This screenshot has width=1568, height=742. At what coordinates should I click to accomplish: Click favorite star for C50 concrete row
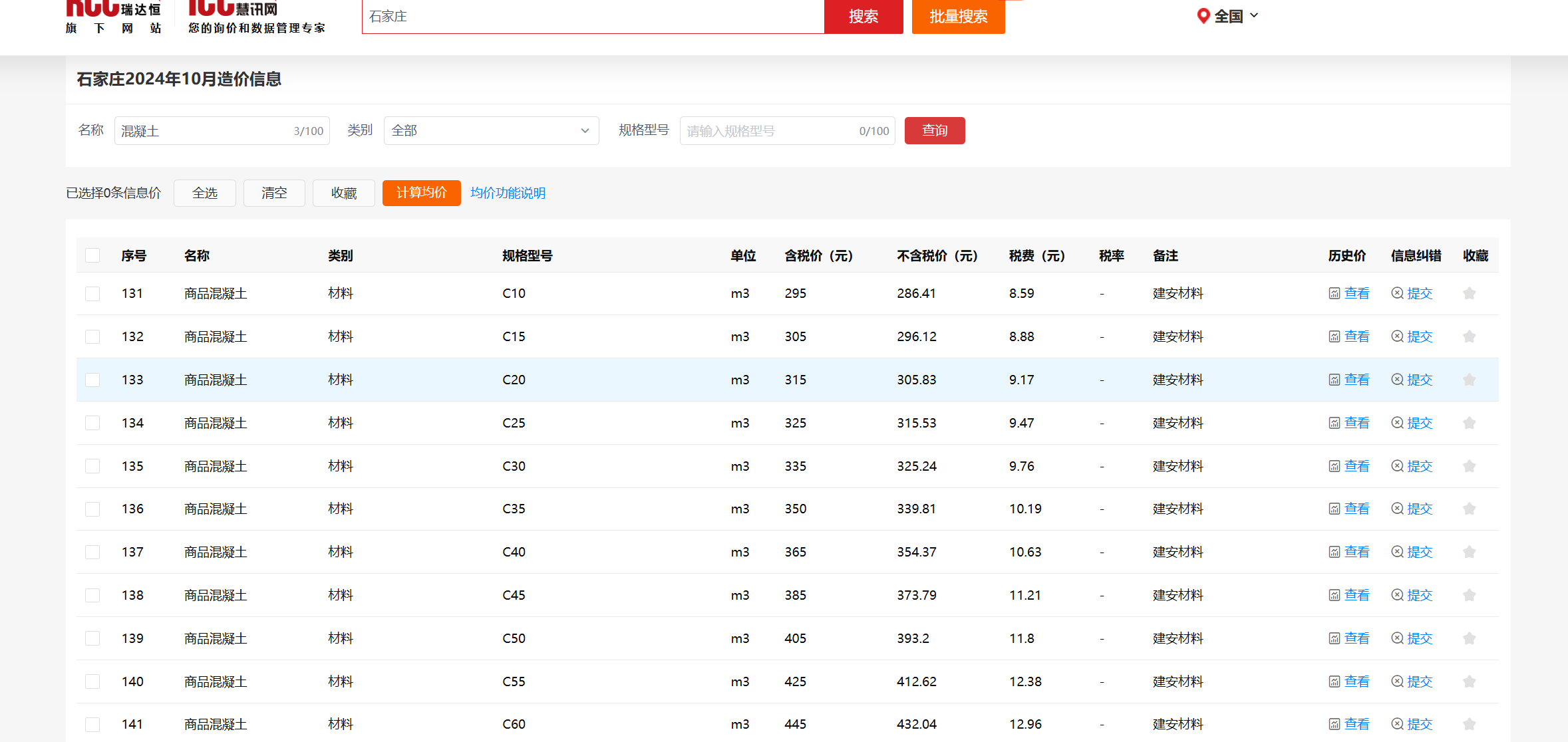1469,638
